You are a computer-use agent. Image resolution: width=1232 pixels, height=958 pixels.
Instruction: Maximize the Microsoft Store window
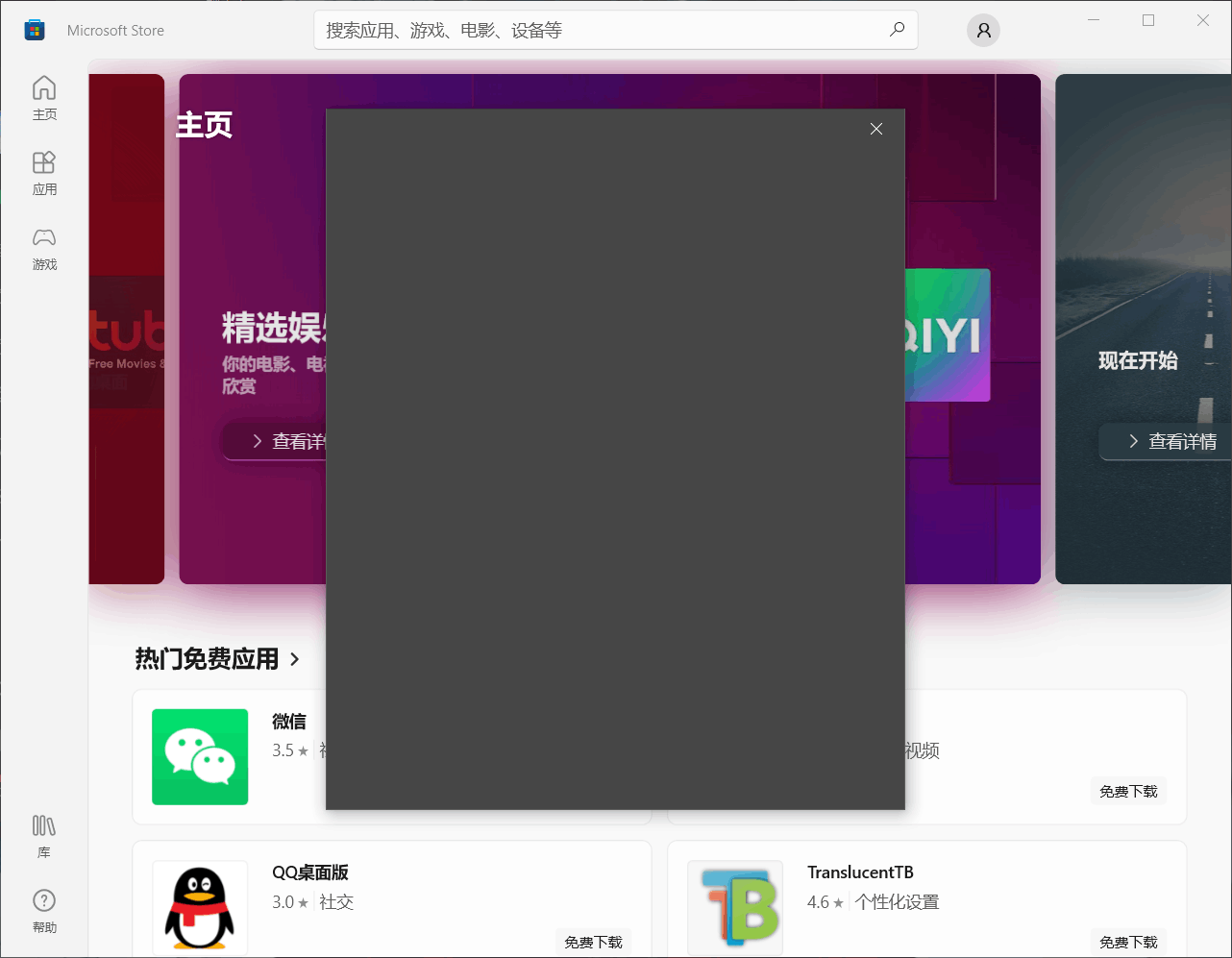tap(1148, 20)
